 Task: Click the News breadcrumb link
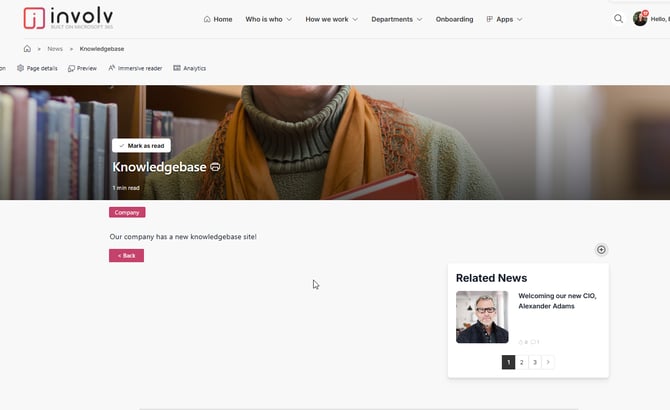[x=55, y=48]
